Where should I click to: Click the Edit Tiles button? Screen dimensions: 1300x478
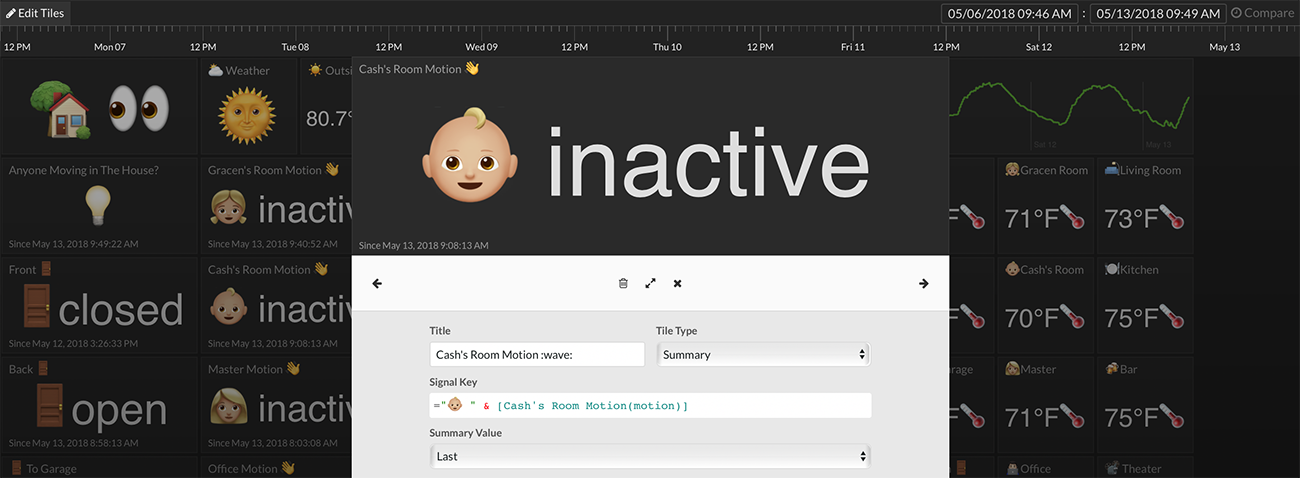coord(38,13)
